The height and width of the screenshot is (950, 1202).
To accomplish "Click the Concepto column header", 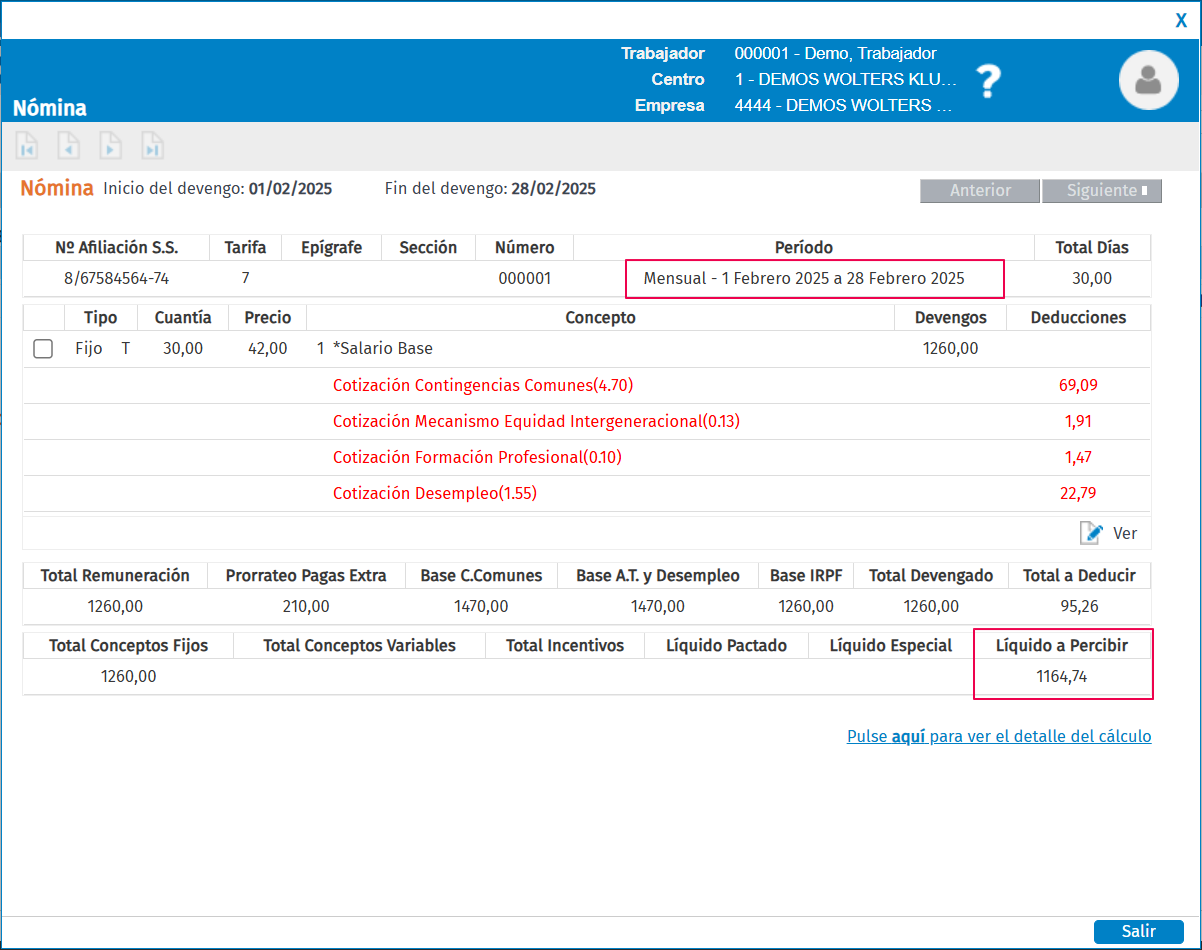I will [600, 318].
